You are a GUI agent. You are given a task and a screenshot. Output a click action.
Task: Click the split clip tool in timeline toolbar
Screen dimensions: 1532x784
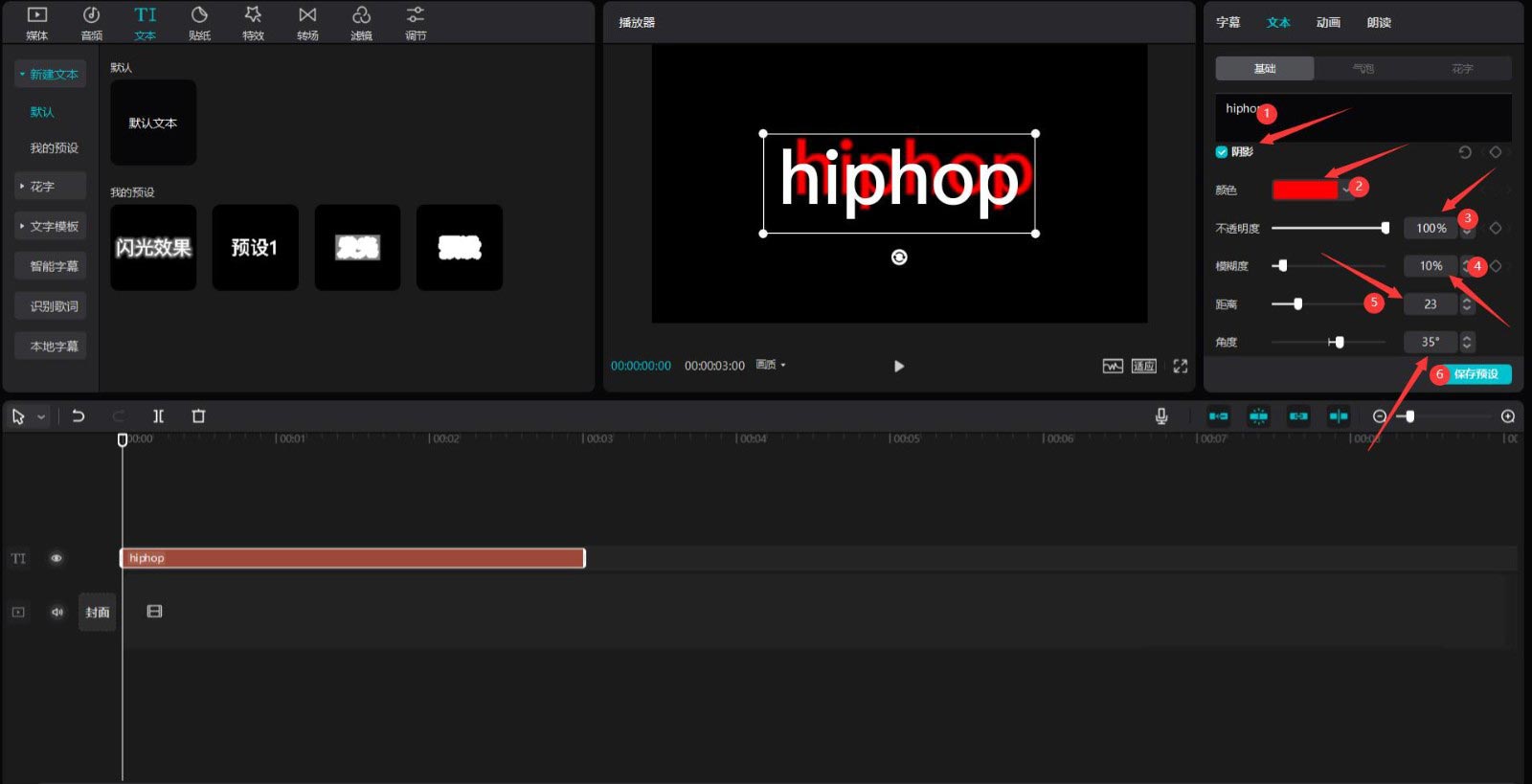(159, 416)
